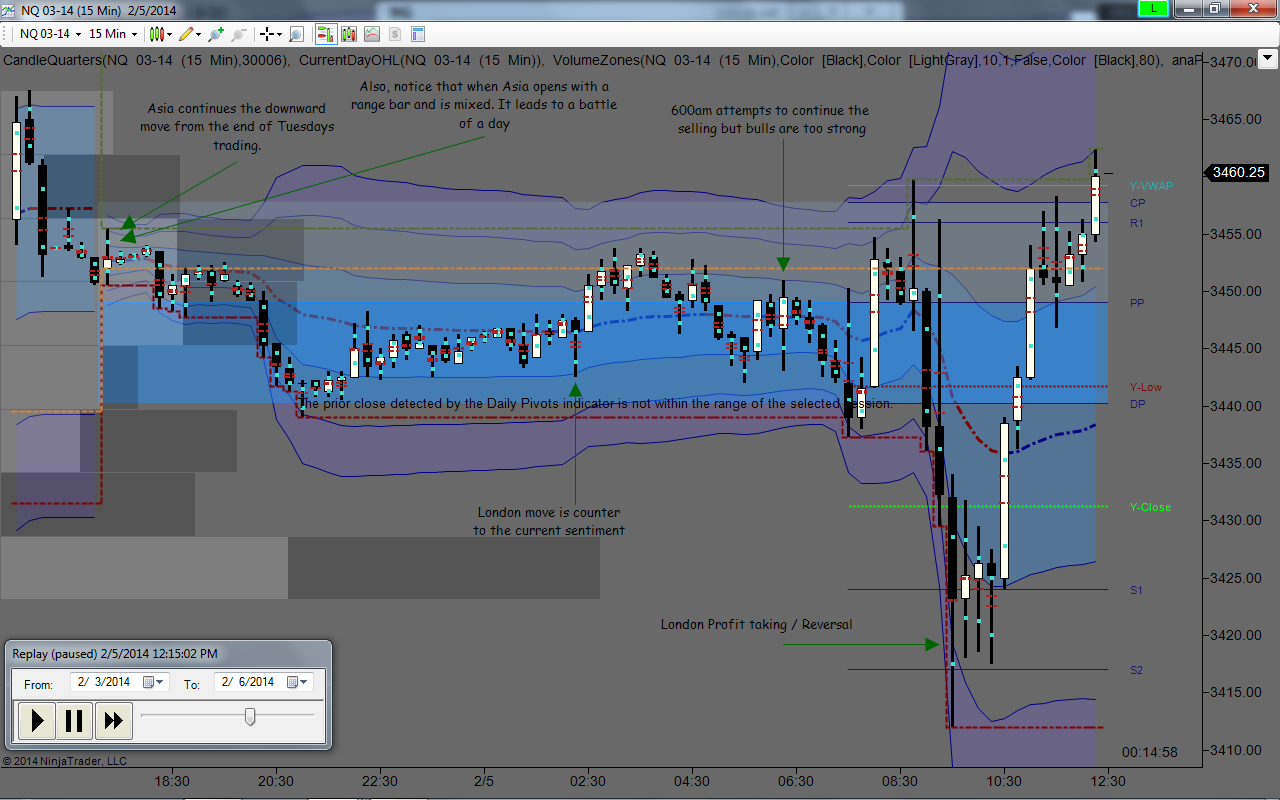Screen dimensions: 1280x800
Task: Toggle the Chart Trader panel icon
Action: pyautogui.click(x=326, y=34)
